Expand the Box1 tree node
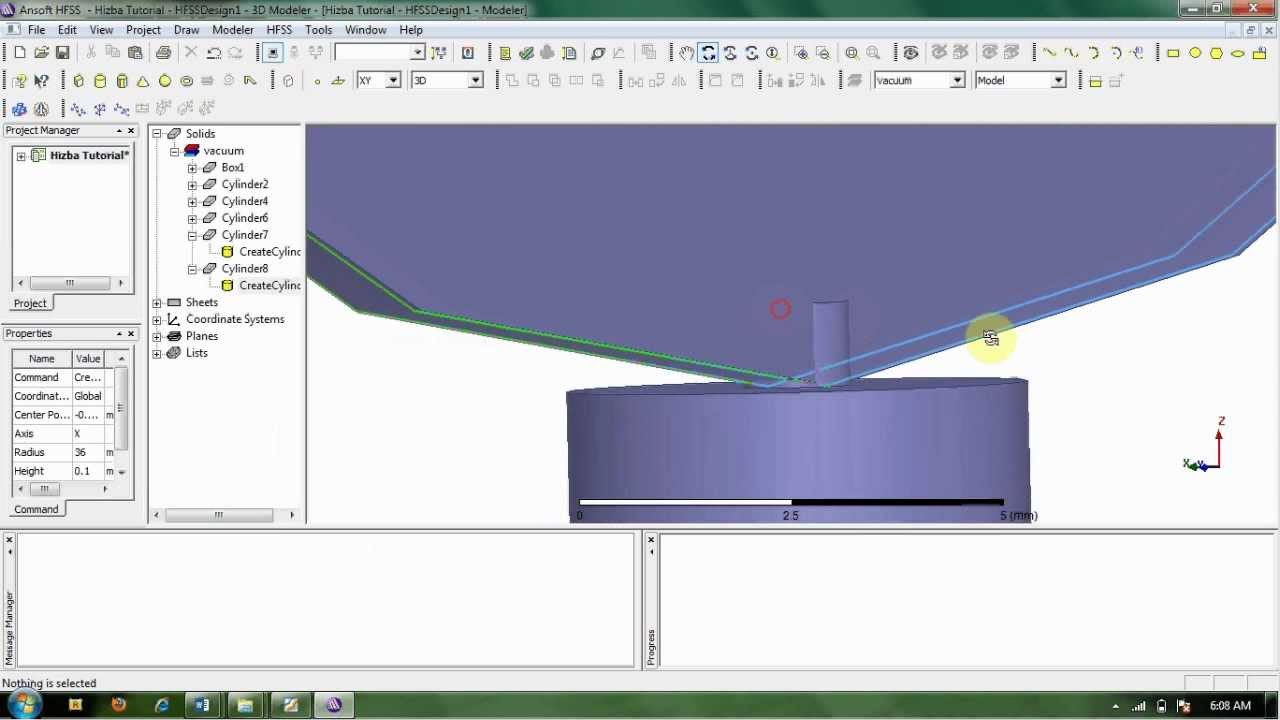The image size is (1280, 720). click(192, 168)
